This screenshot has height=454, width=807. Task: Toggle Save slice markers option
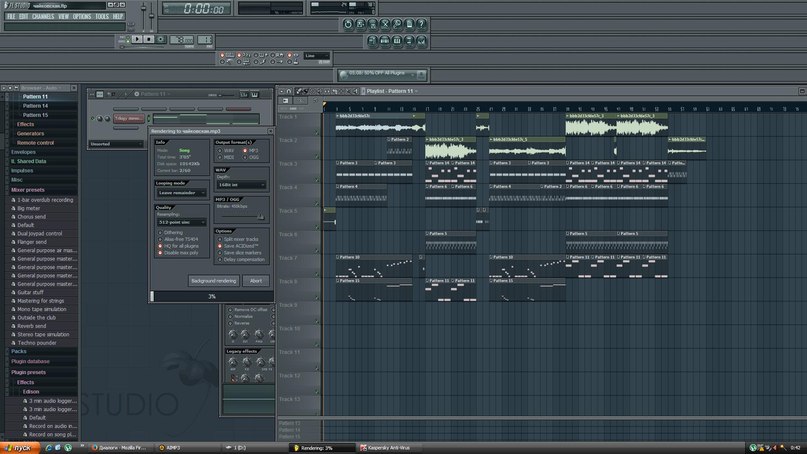click(239, 253)
